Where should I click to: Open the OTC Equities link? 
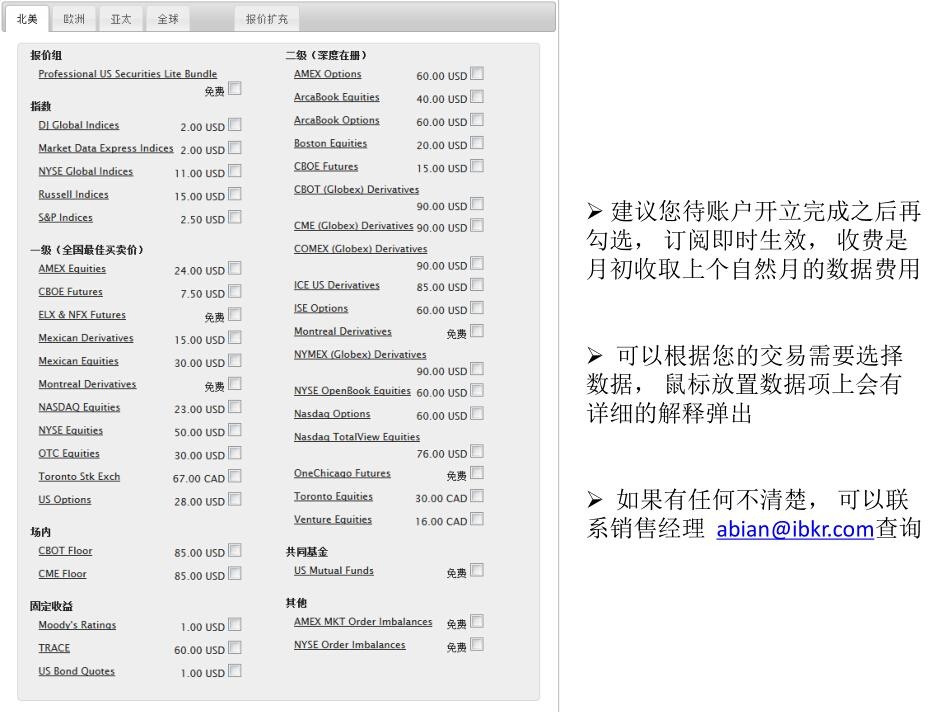point(69,453)
